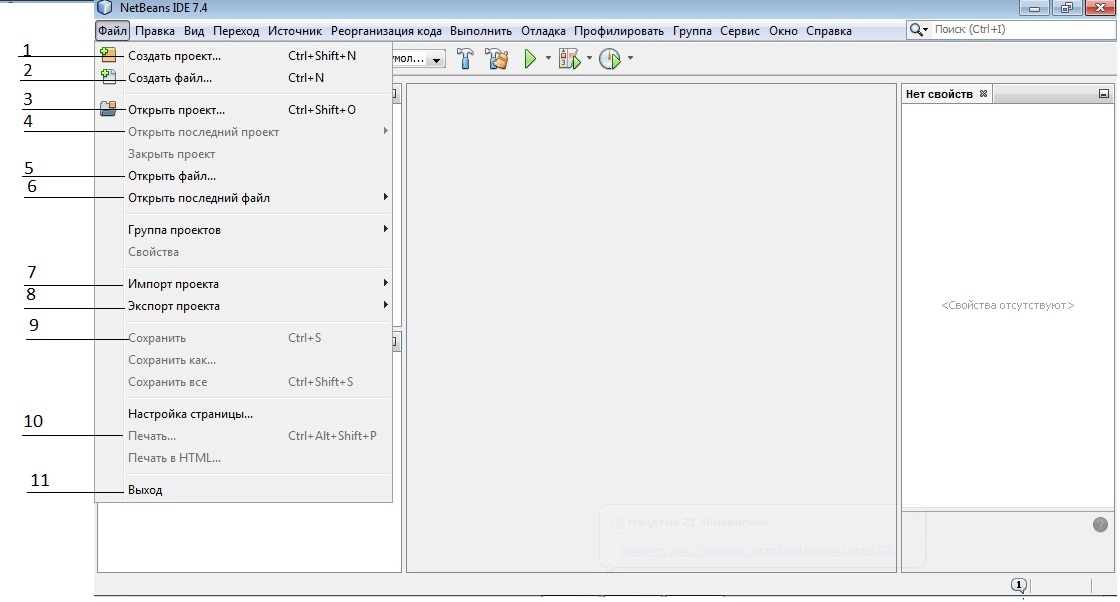Click the grayed 'Сохранить все' menu item
Image resolution: width=1120 pixels, height=602 pixels.
tap(243, 382)
